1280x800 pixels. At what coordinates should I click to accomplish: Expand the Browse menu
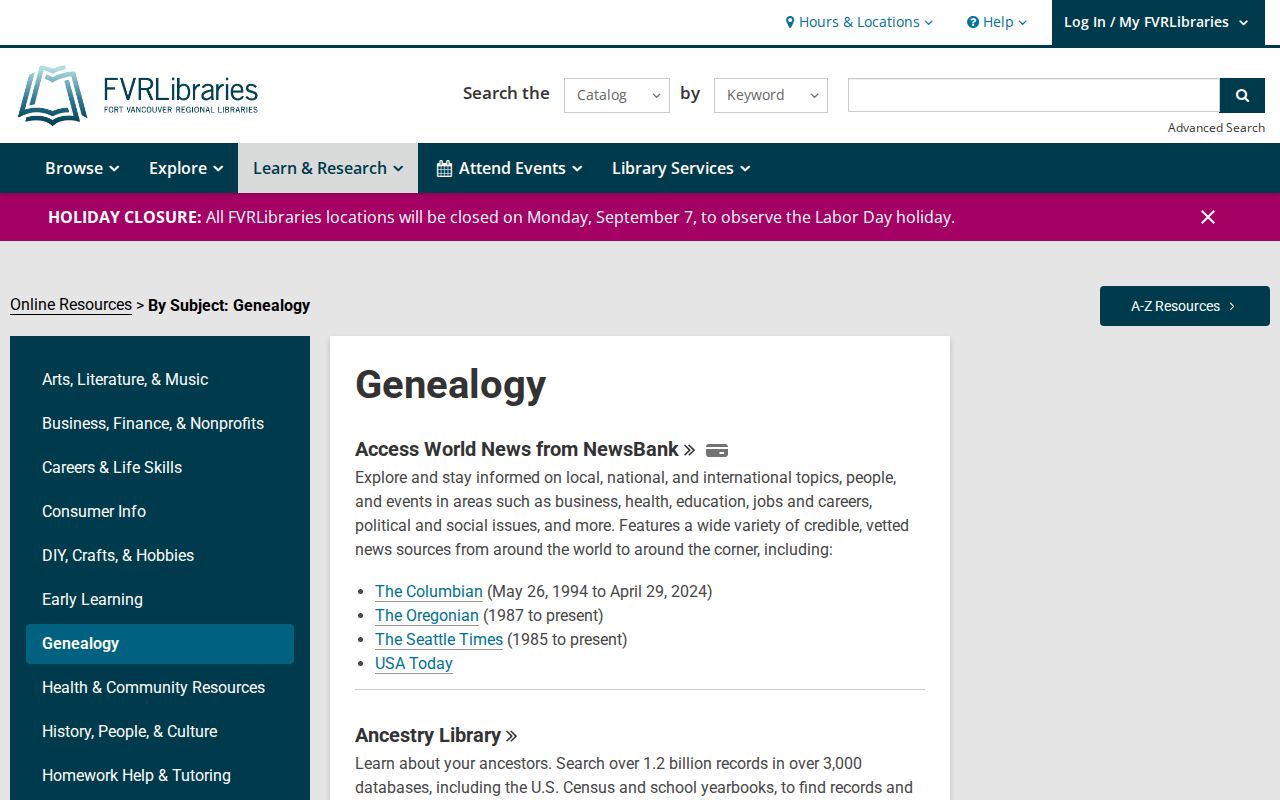(x=82, y=168)
